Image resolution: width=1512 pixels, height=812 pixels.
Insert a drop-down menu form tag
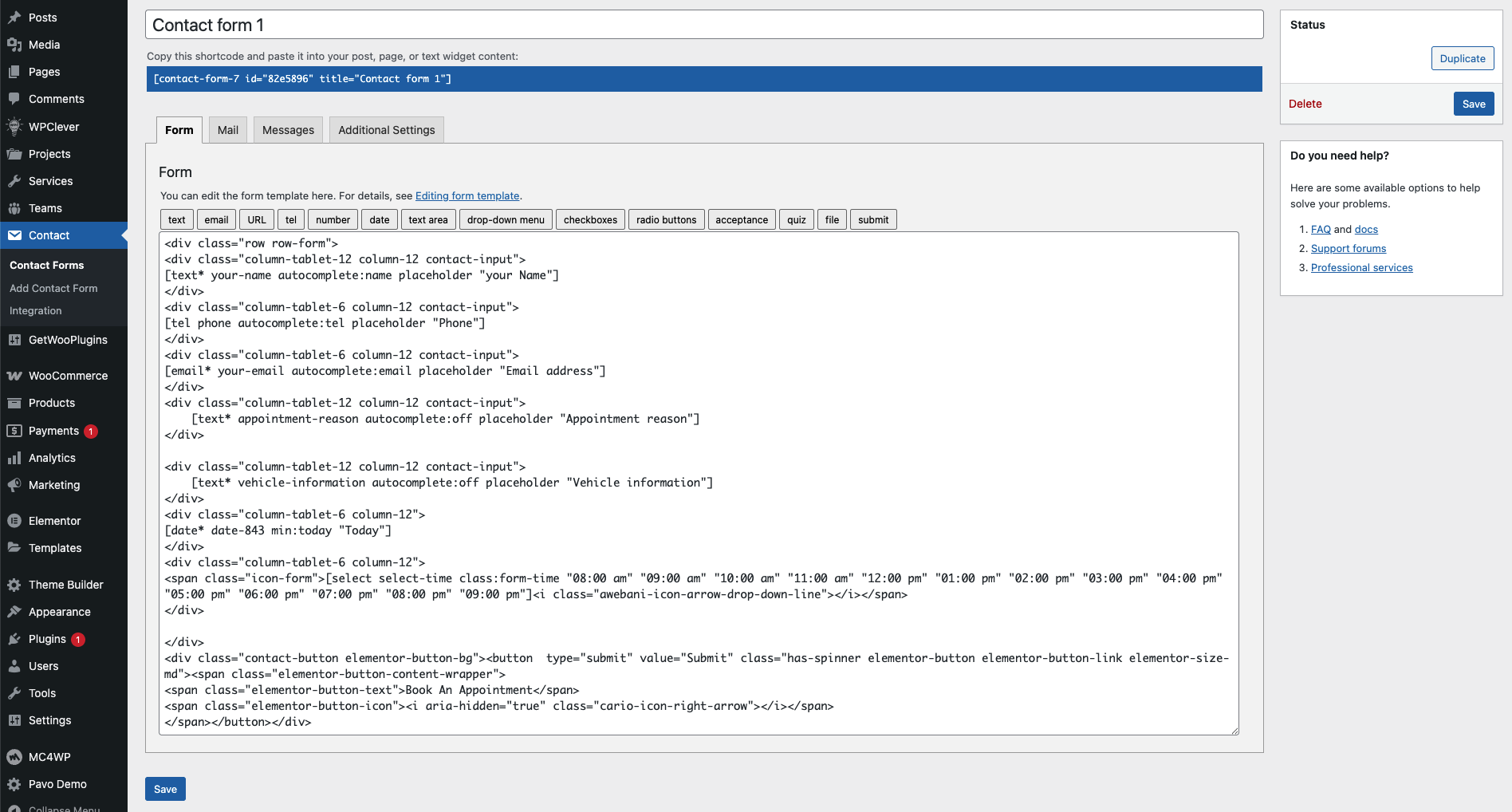(x=506, y=220)
